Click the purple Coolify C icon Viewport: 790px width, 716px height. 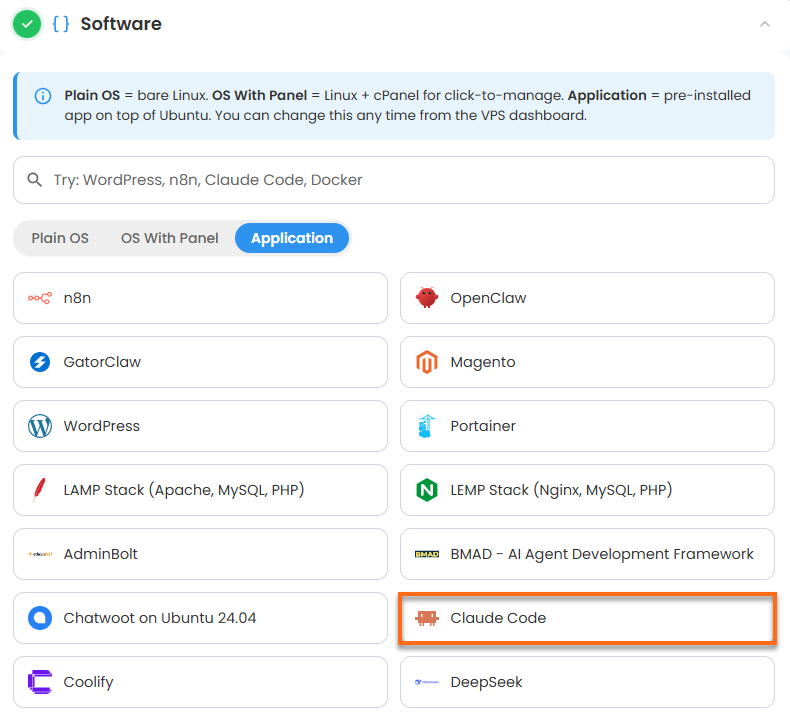click(40, 682)
